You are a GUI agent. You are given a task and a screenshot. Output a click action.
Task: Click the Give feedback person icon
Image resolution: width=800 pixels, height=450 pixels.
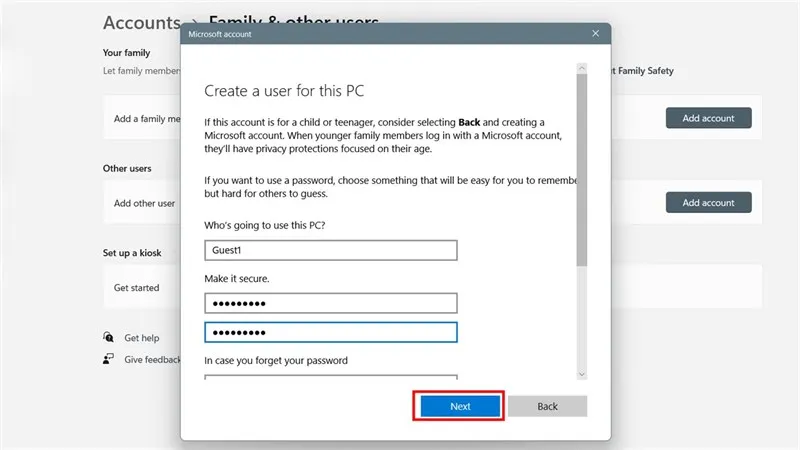[x=108, y=359]
